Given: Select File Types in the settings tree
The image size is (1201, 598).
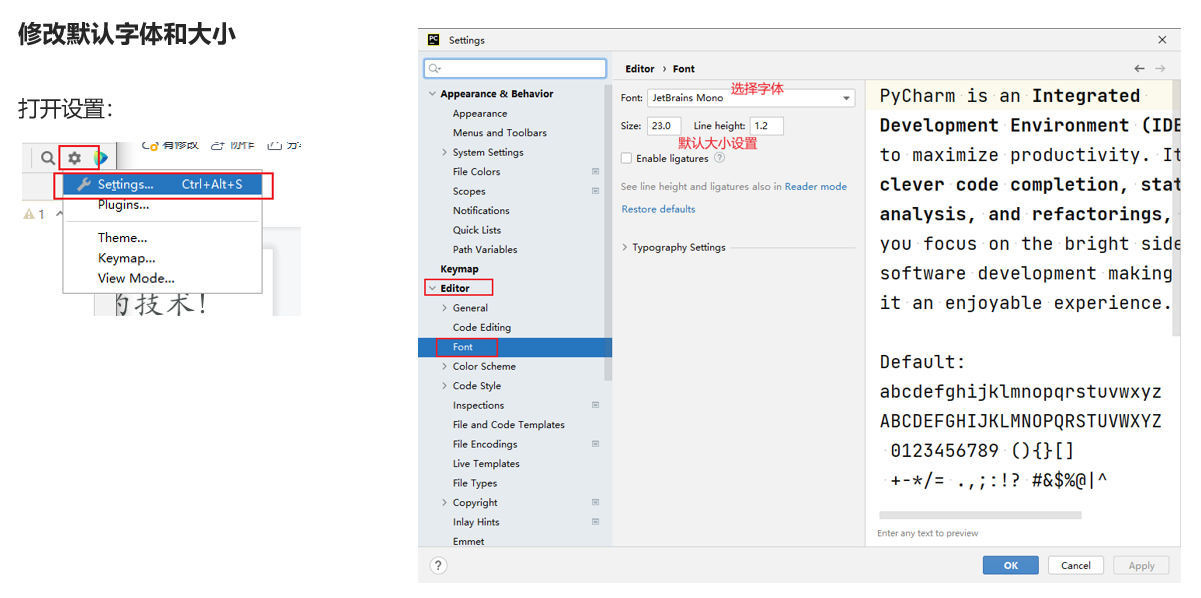Looking at the screenshot, I should [x=475, y=484].
